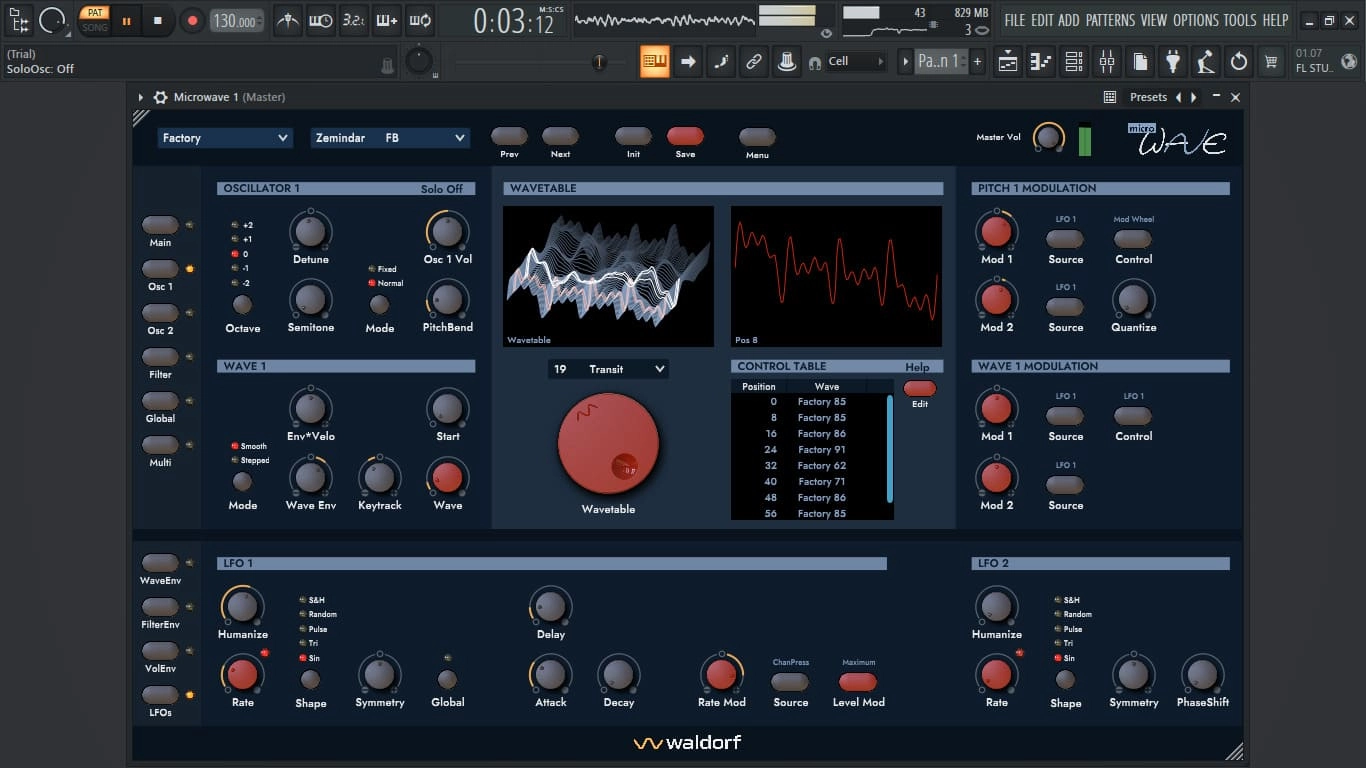Open the Playlist window icon
Viewport: 1366px width, 768px height.
1008,62
